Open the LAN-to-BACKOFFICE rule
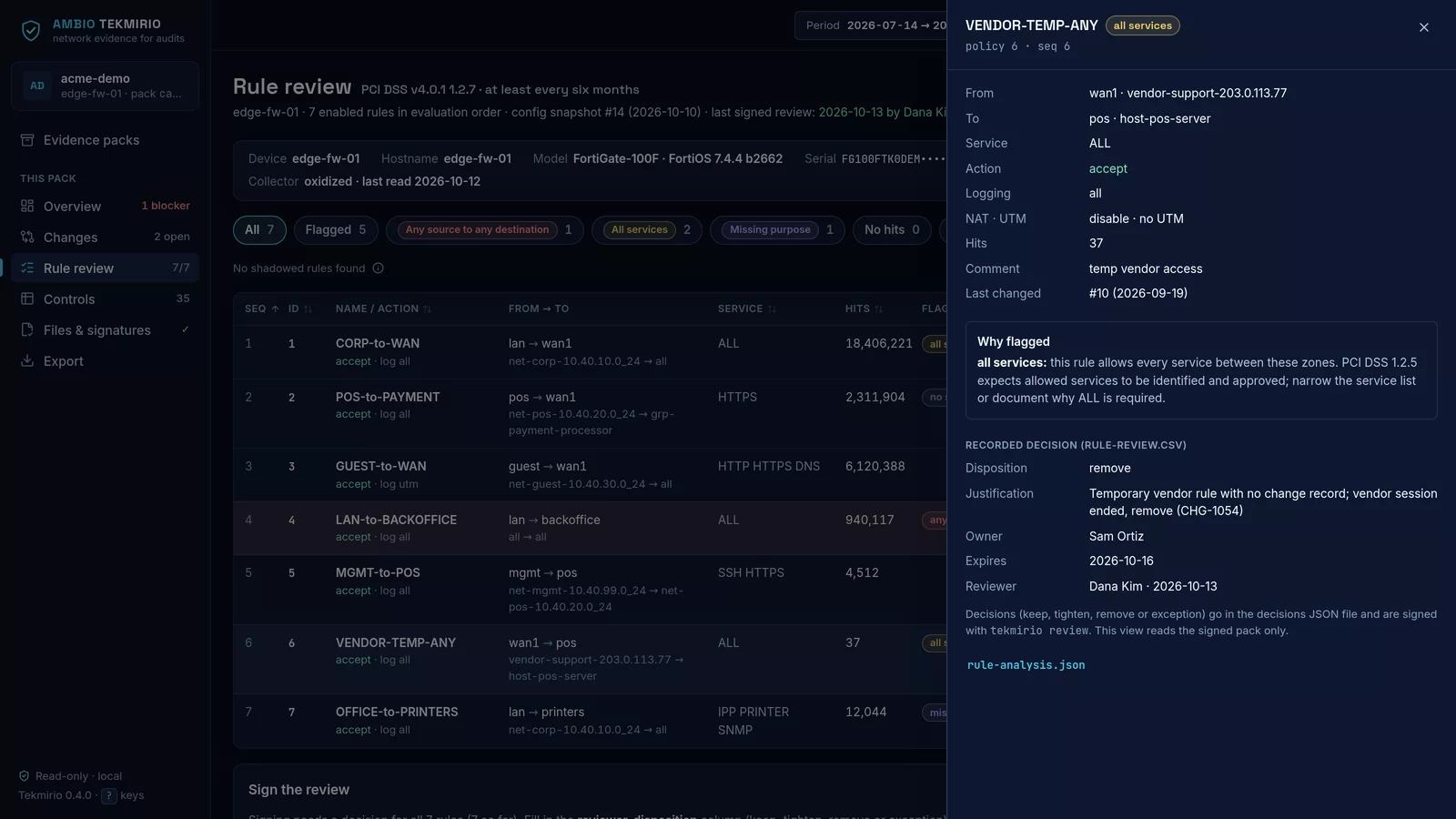The image size is (1456, 819). point(590,528)
